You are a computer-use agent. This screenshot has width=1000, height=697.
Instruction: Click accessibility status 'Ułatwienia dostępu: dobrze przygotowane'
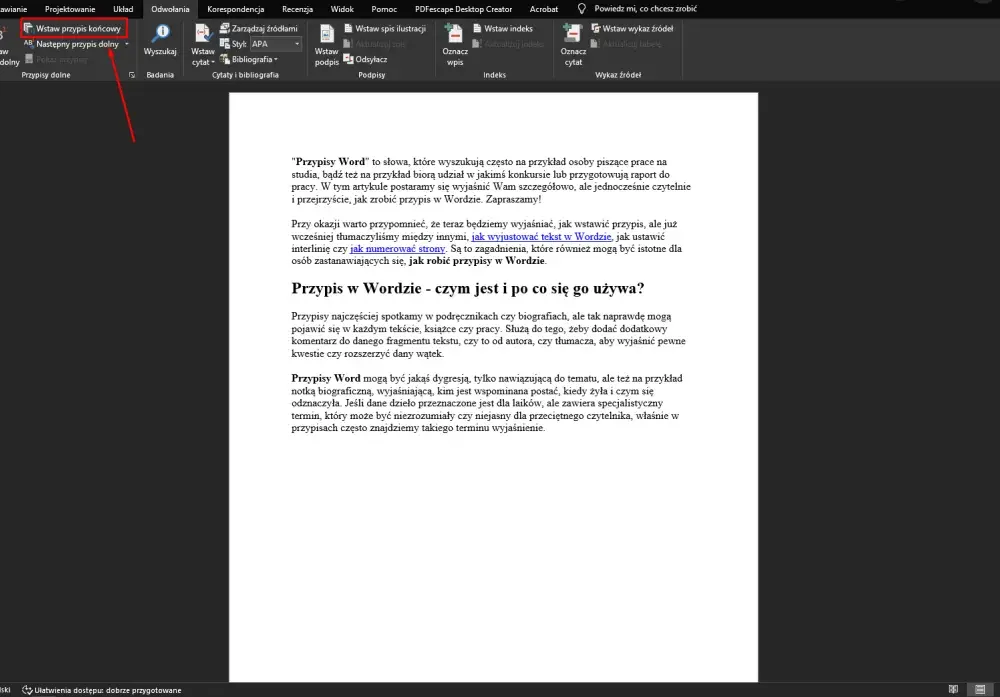[x=102, y=690]
